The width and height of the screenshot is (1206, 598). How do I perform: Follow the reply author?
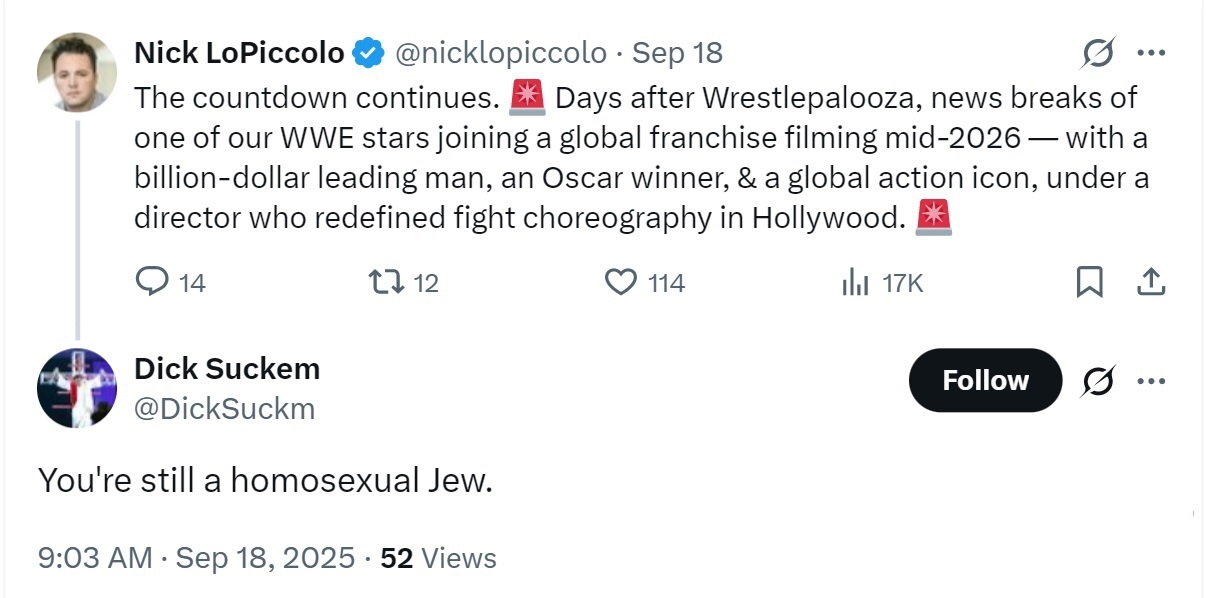click(x=984, y=381)
